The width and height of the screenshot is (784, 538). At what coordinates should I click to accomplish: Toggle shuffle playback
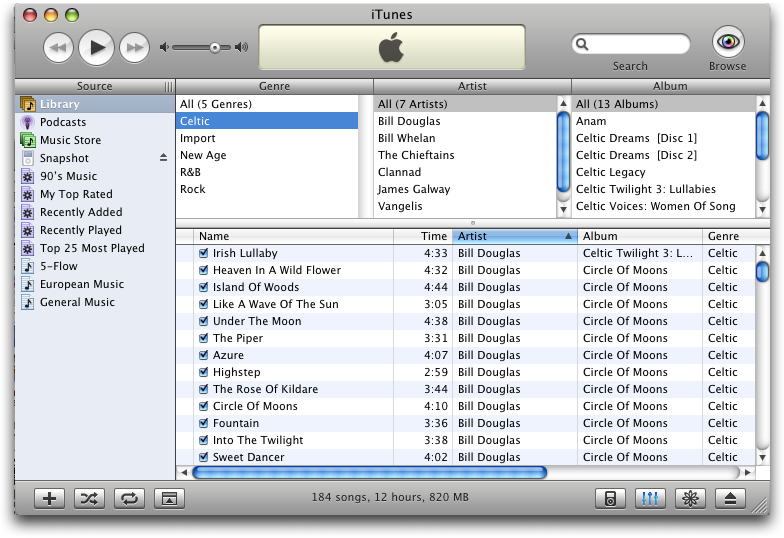(x=90, y=498)
